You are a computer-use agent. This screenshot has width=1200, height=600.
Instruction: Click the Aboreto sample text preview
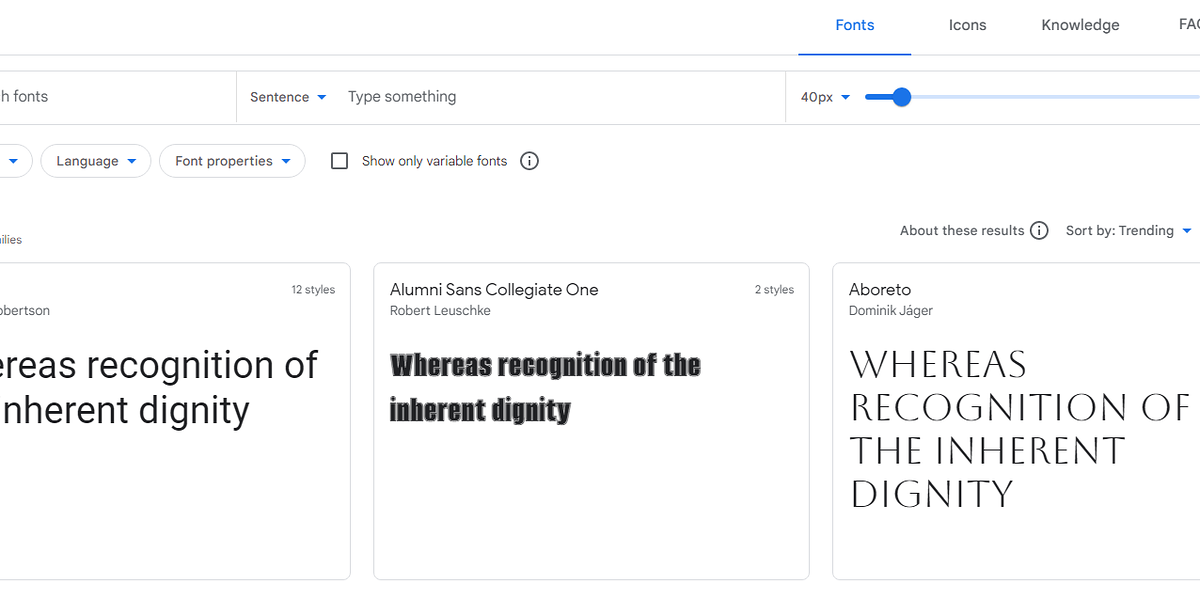[x=1020, y=429]
